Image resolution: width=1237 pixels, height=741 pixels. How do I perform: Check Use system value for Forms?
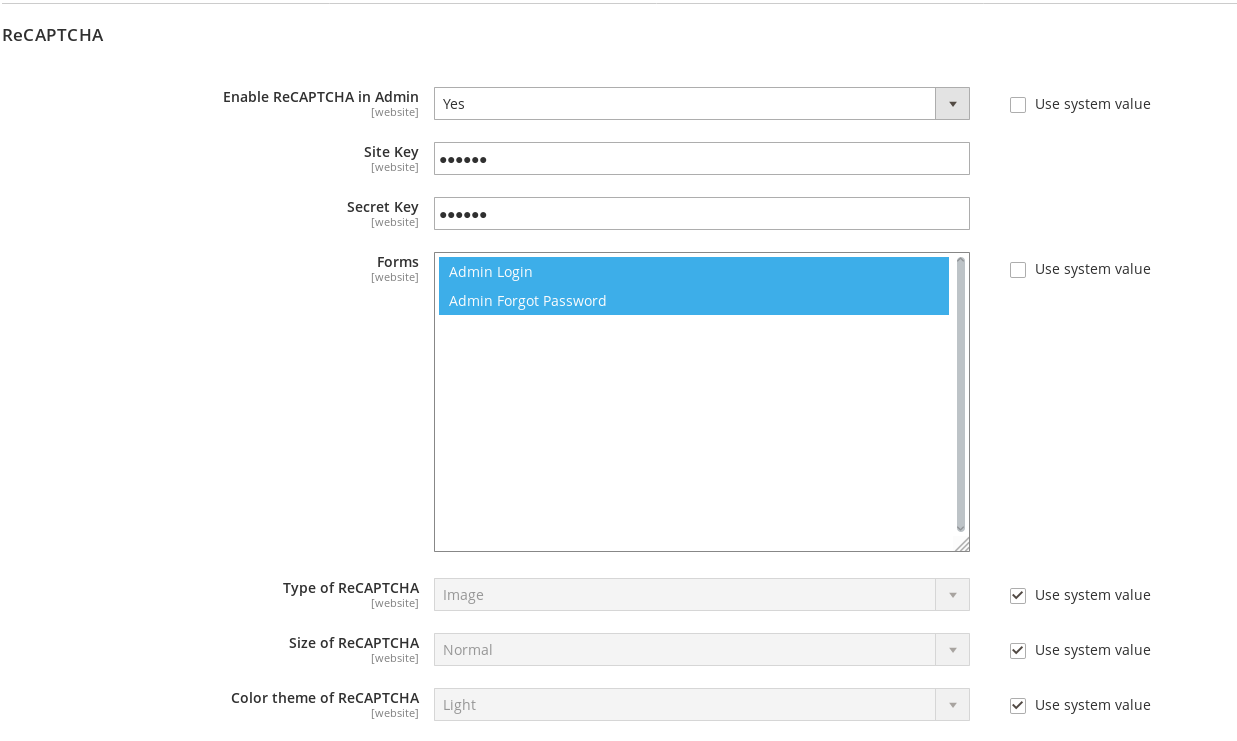[1018, 270]
